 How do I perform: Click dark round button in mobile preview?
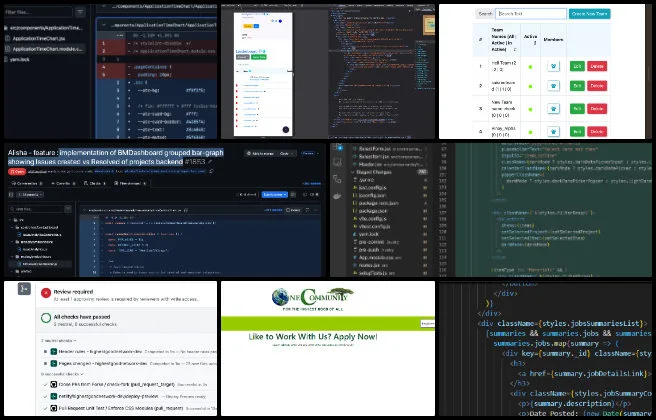286,130
